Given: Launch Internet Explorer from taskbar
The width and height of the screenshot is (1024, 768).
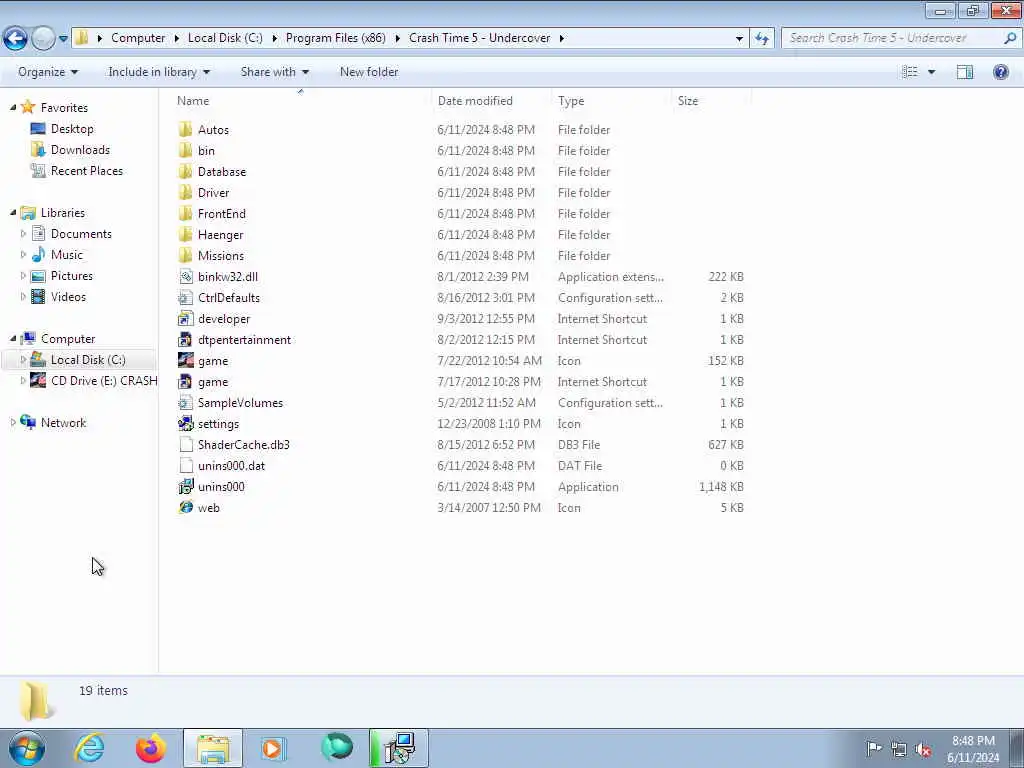Looking at the screenshot, I should point(89,748).
